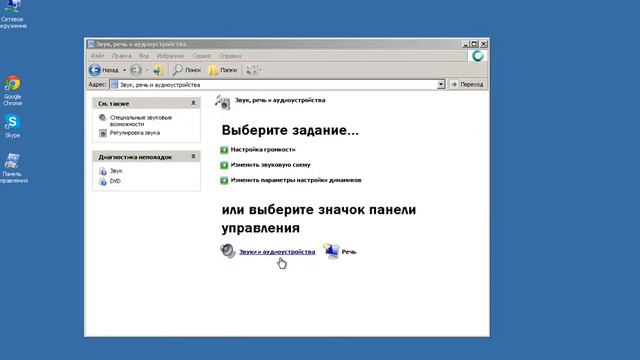
Task: Open Google Chrome desktop shortcut
Action: tap(12, 91)
